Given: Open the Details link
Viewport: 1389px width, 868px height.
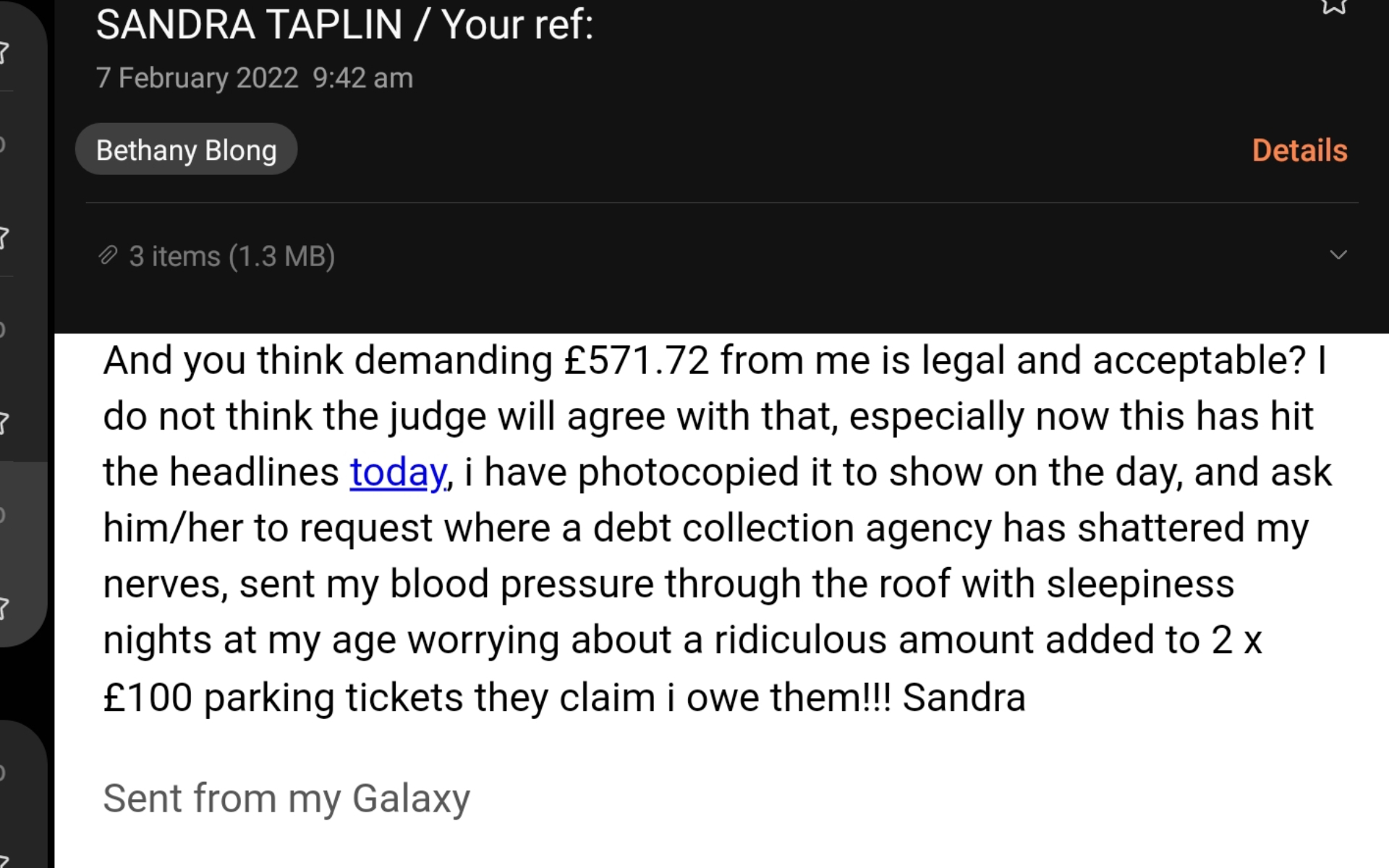Looking at the screenshot, I should 1299,150.
